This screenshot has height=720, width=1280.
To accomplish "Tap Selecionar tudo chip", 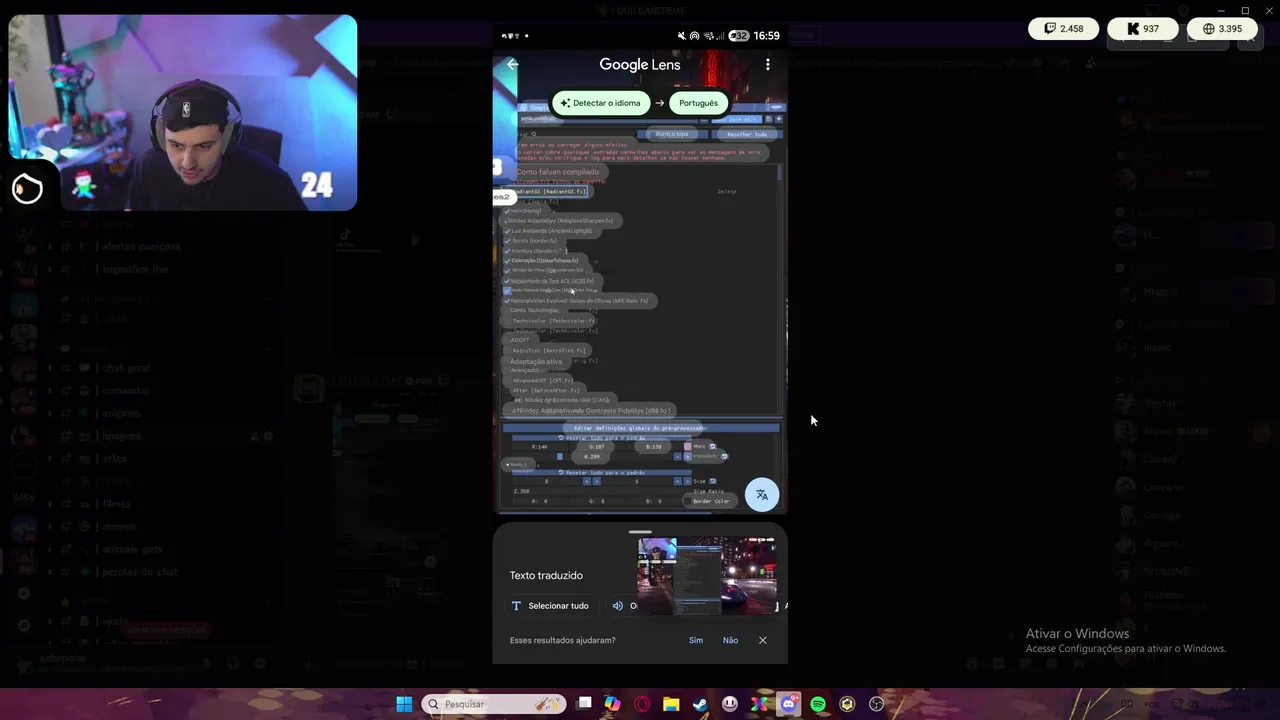I will coord(550,606).
